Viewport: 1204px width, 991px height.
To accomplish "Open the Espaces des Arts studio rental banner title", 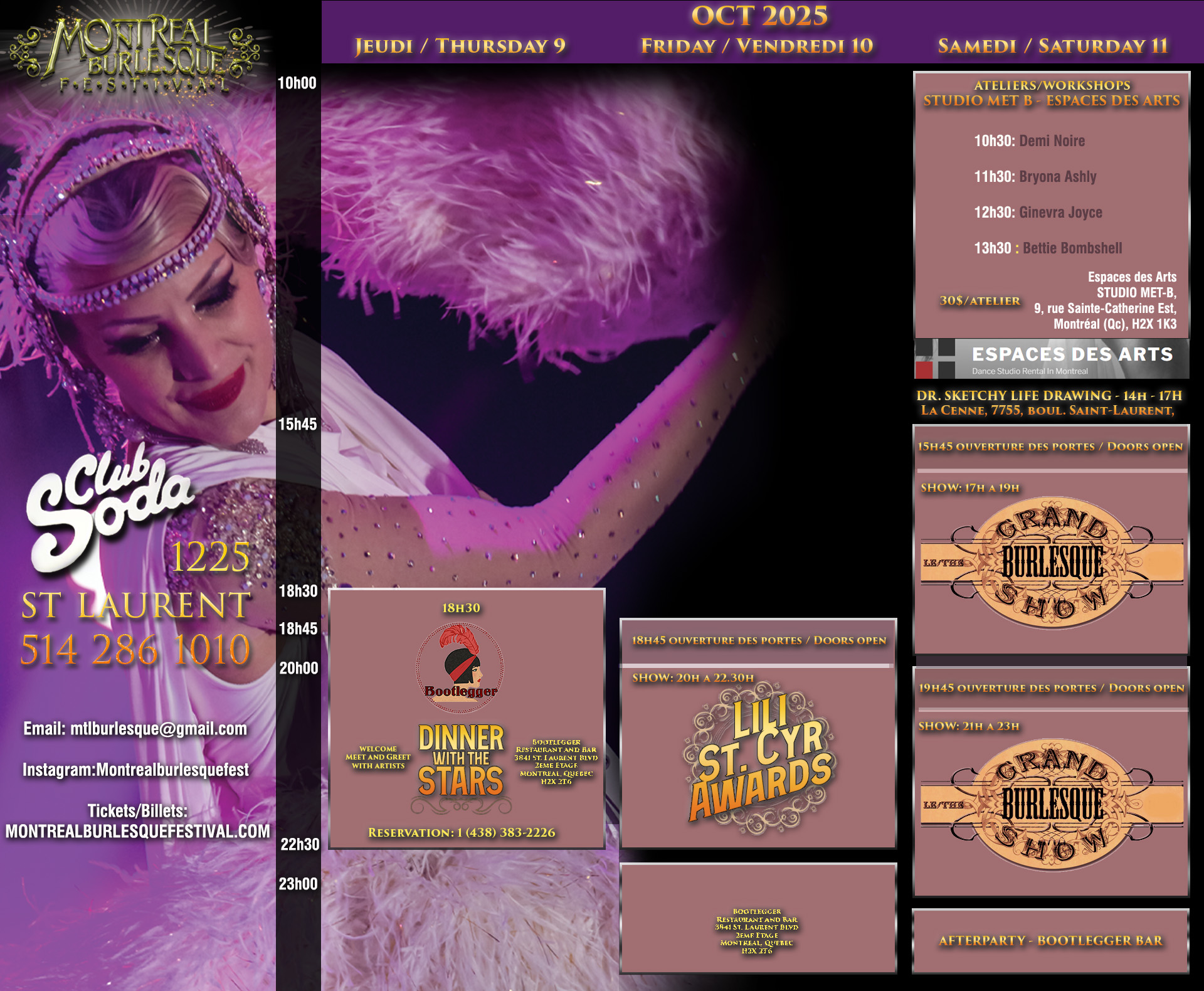I will (x=1072, y=354).
